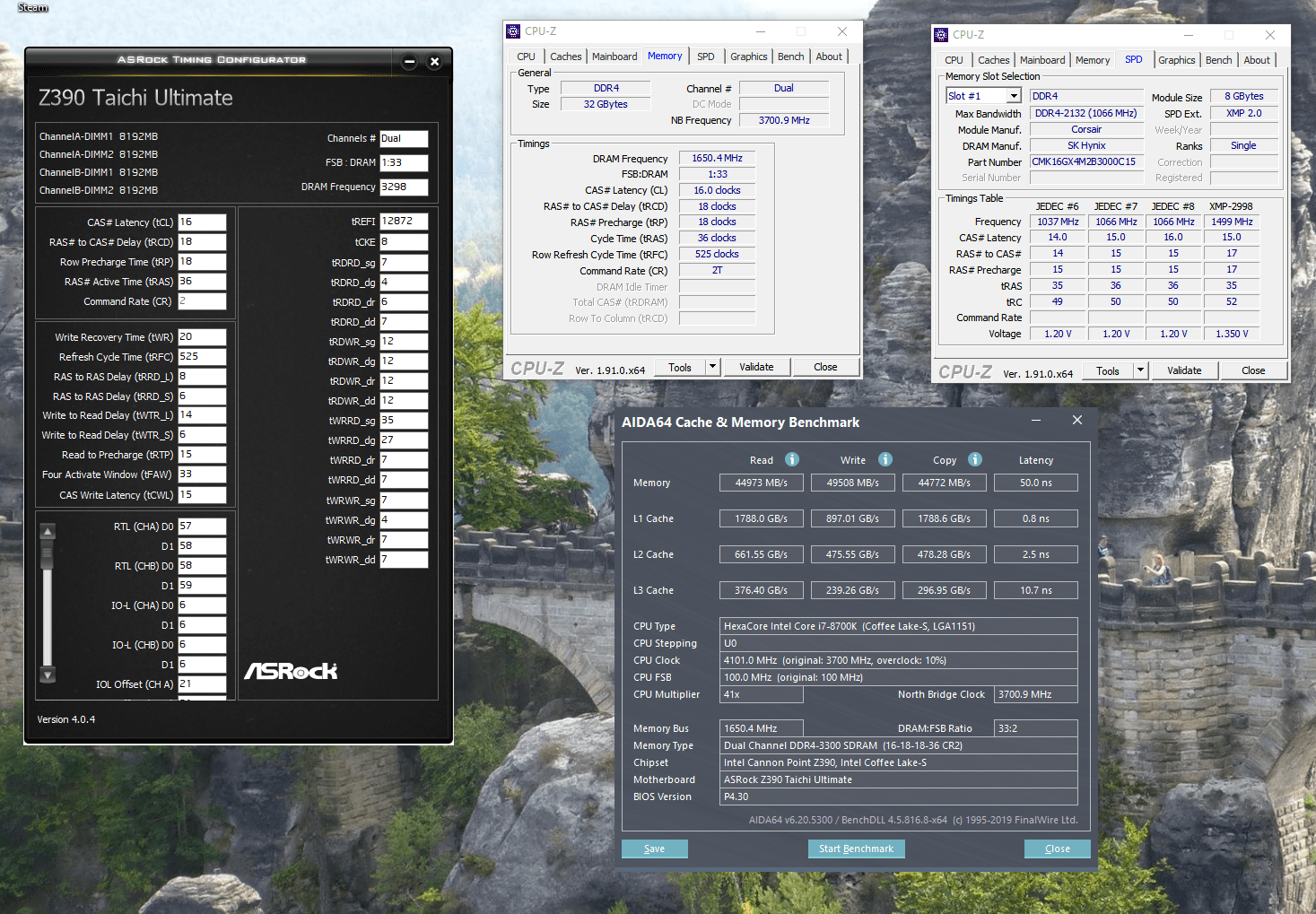Open Mainboard tab in CPU-Z SPD window

click(x=1042, y=60)
